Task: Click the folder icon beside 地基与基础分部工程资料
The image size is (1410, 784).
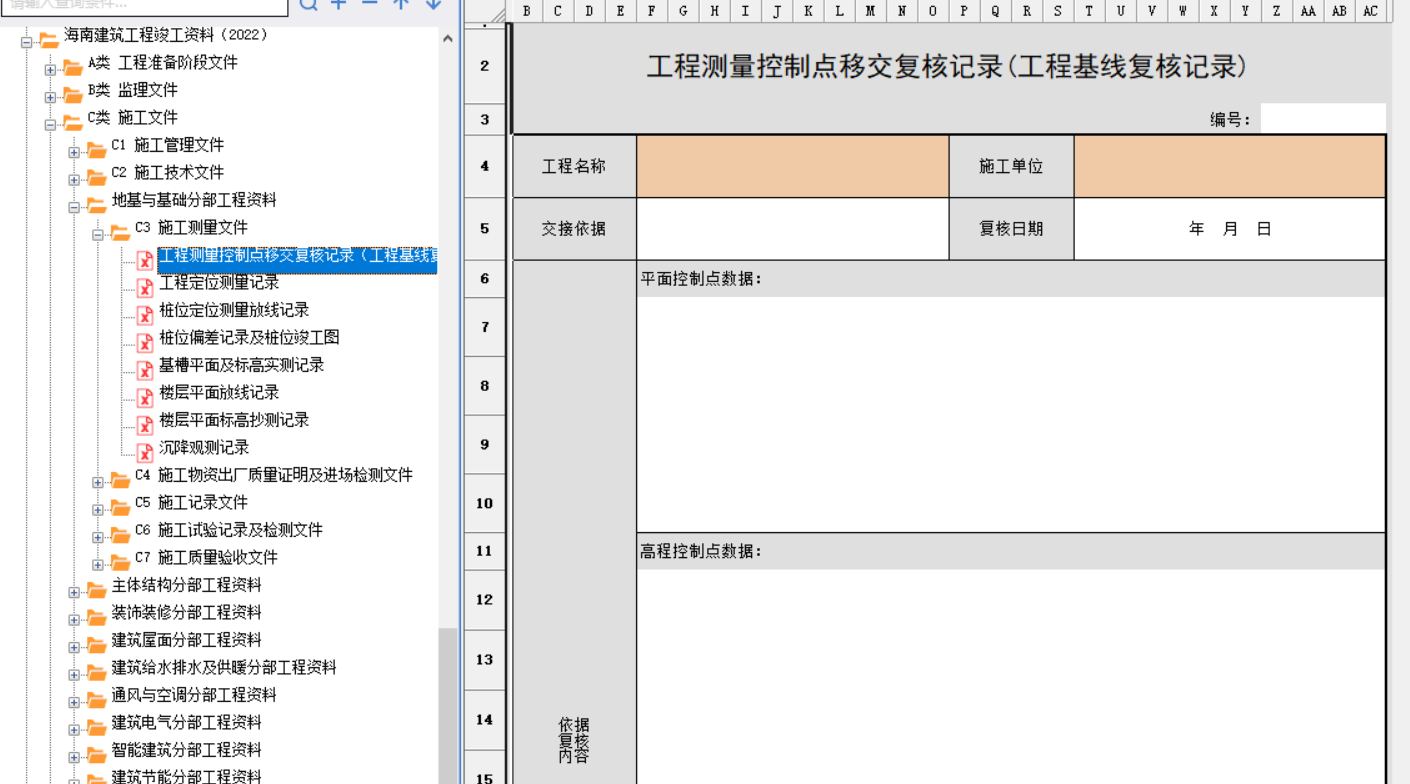Action: click(x=96, y=205)
